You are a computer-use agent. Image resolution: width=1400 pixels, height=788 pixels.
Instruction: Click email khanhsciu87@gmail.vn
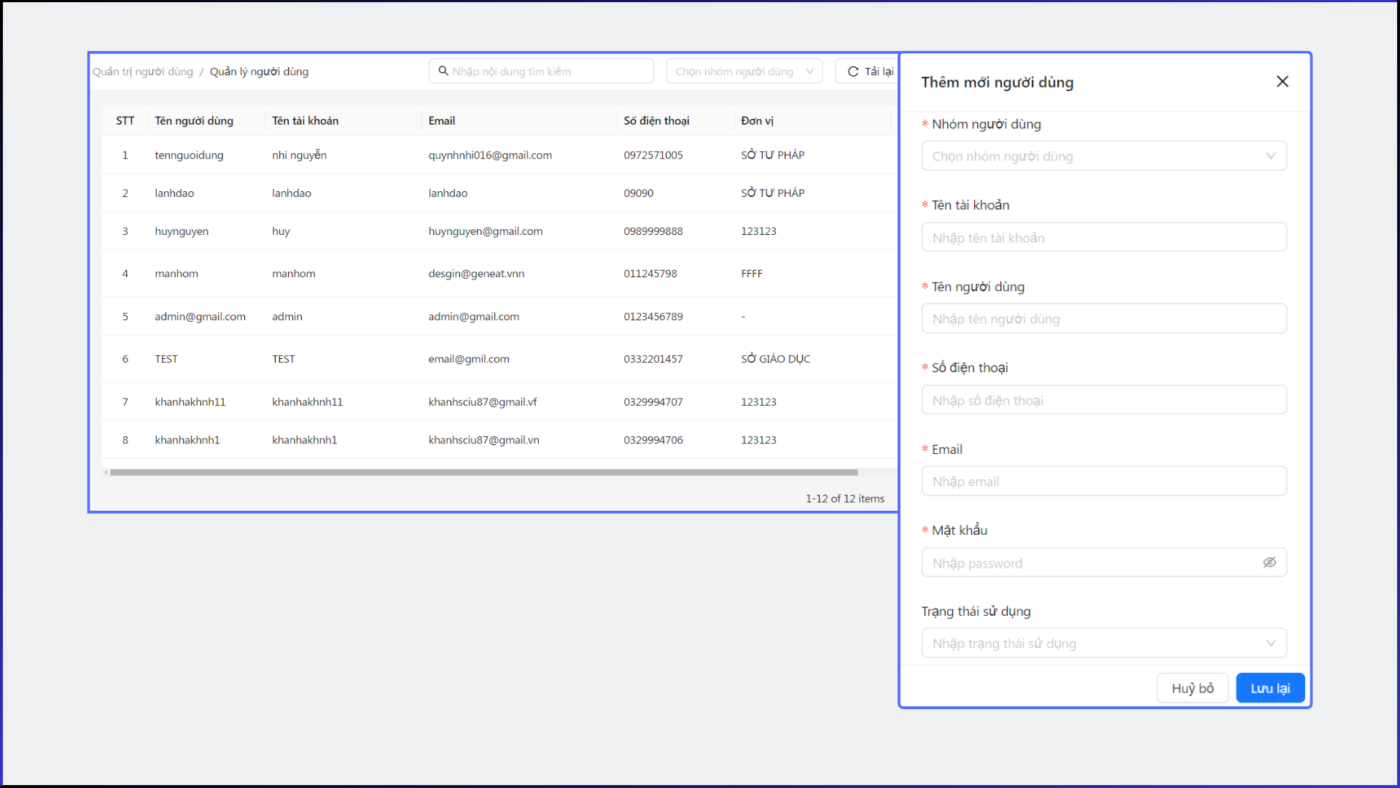coord(484,440)
